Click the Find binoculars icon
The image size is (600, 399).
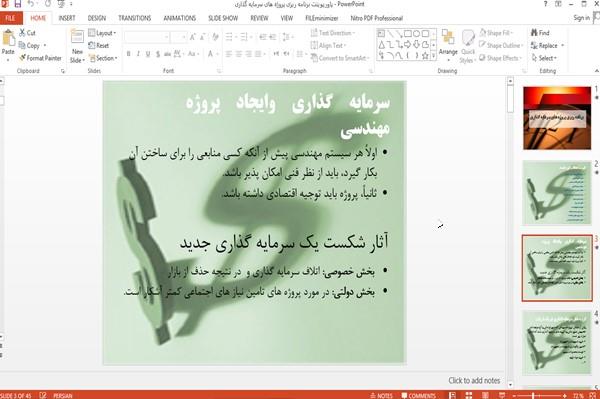point(534,33)
